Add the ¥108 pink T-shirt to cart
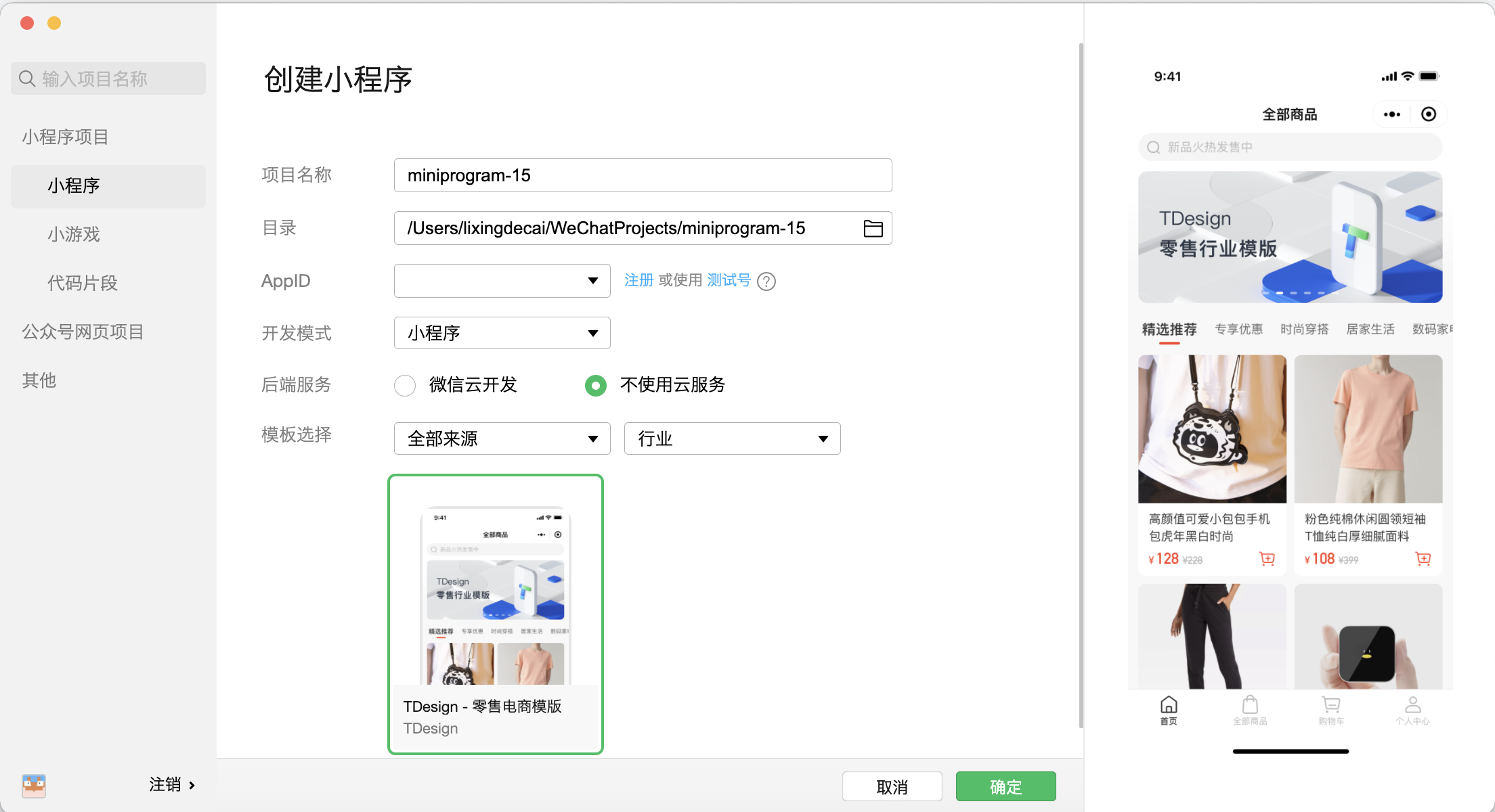This screenshot has width=1495, height=812. coord(1423,558)
